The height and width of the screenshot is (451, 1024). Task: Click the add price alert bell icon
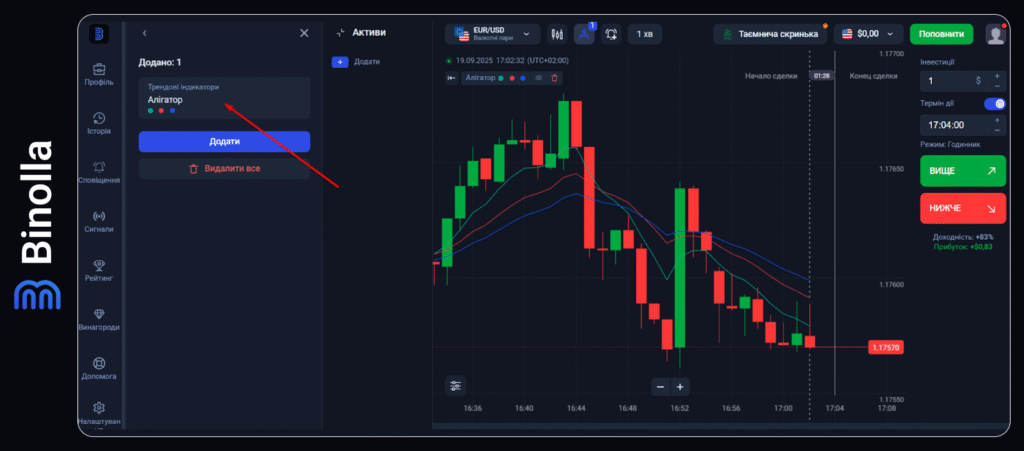point(611,34)
